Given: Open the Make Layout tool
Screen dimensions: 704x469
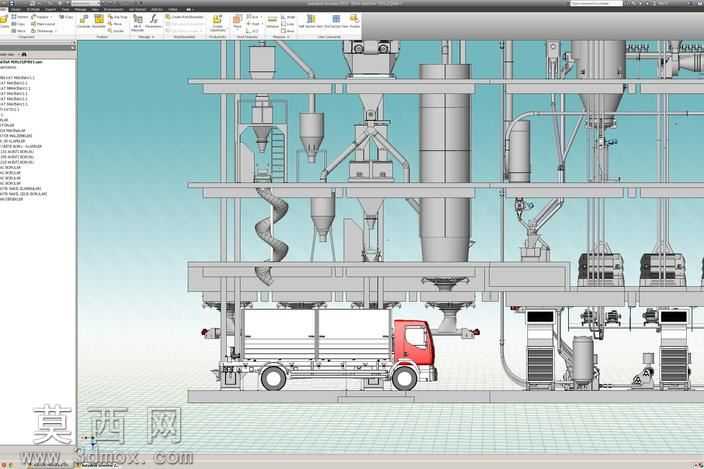Looking at the screenshot, I should [x=41, y=24].
